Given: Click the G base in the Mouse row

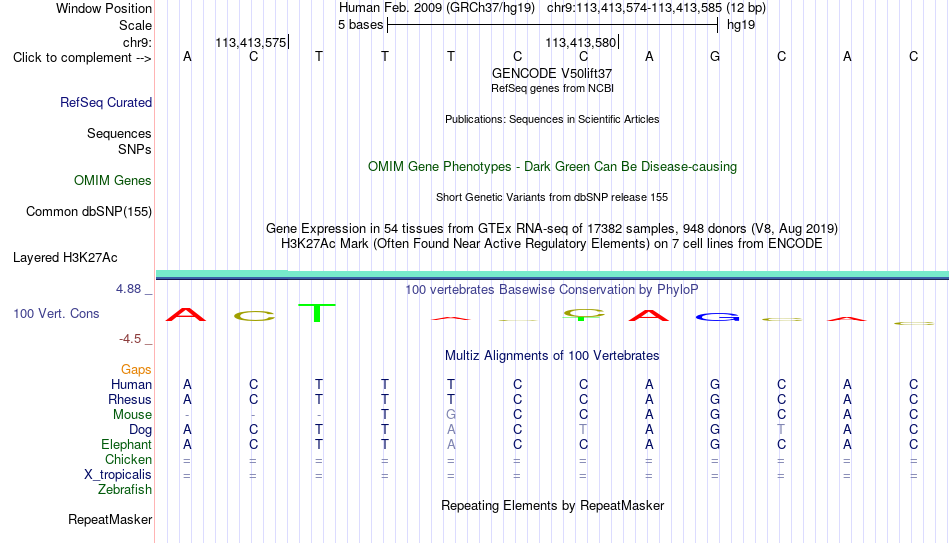Looking at the screenshot, I should coord(451,415).
